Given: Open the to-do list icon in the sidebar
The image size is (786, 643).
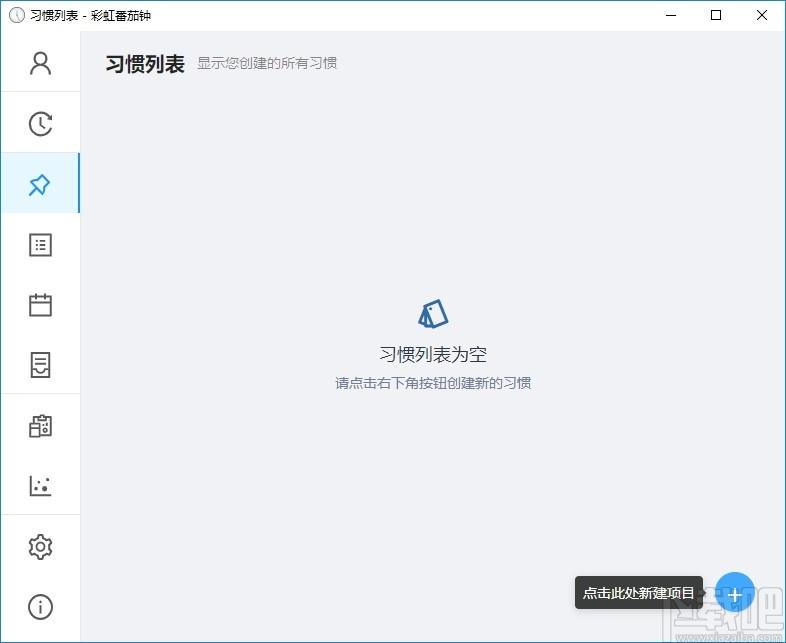Looking at the screenshot, I should [x=40, y=245].
